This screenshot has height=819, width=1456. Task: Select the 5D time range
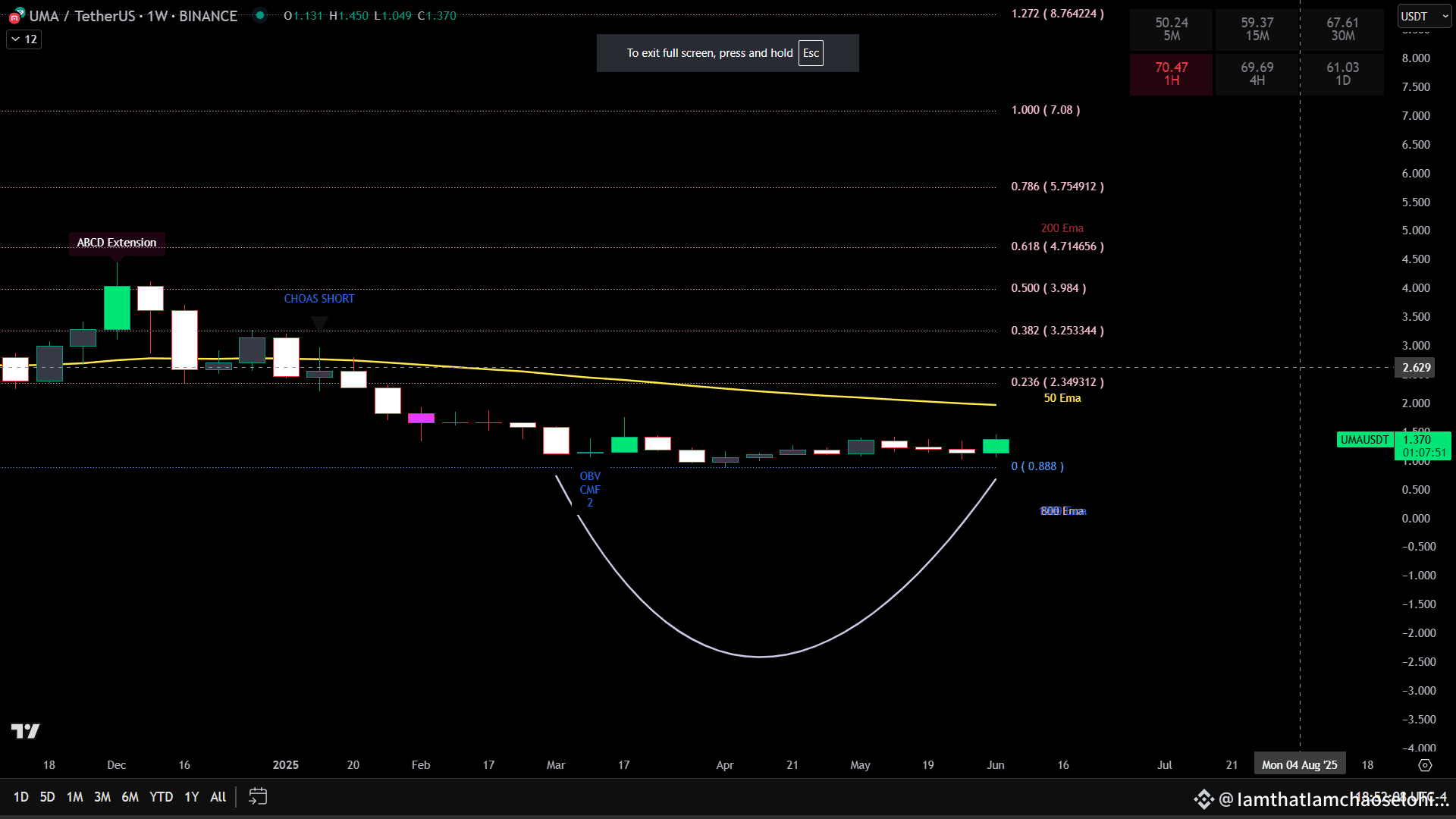pyautogui.click(x=47, y=797)
